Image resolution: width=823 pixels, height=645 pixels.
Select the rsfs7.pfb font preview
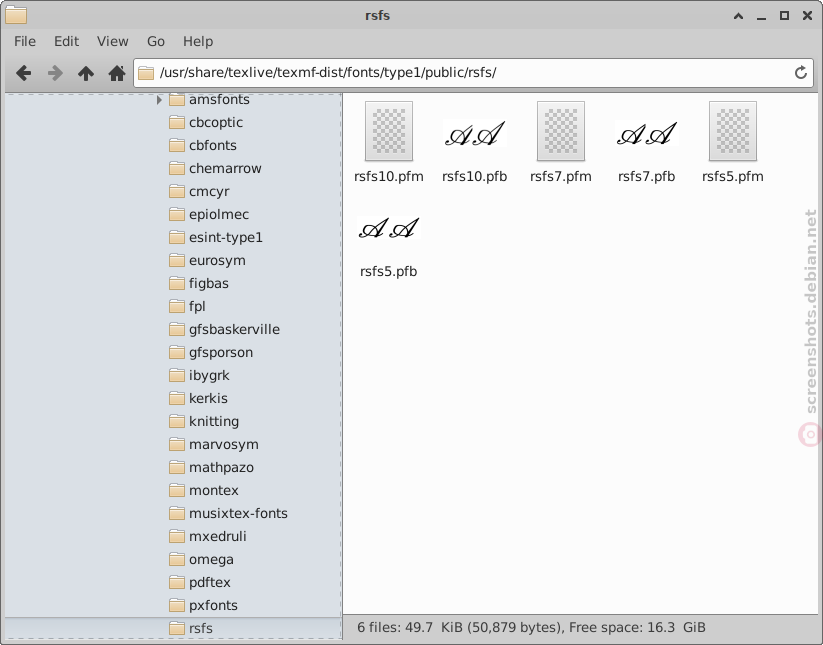pyautogui.click(x=647, y=133)
